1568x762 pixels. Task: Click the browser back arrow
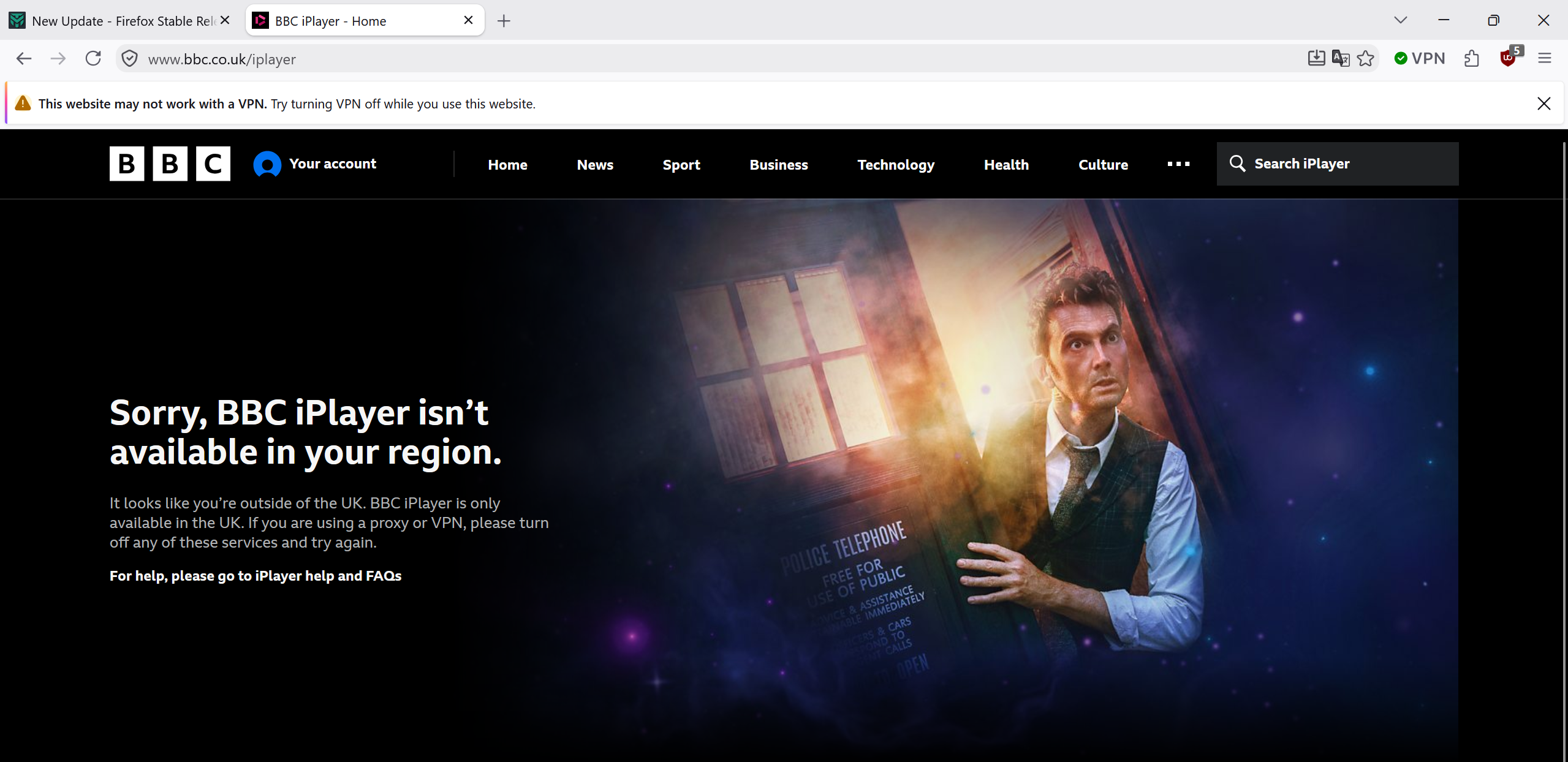coord(24,59)
